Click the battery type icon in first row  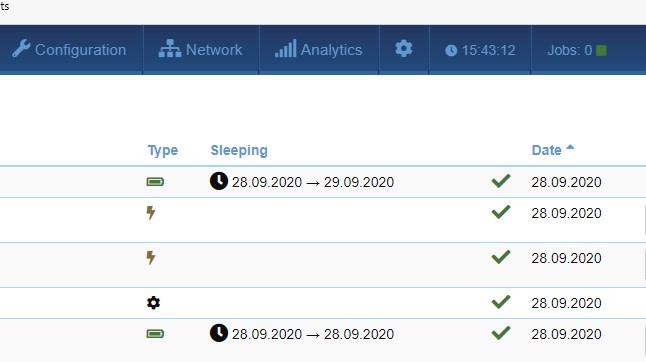tap(155, 182)
